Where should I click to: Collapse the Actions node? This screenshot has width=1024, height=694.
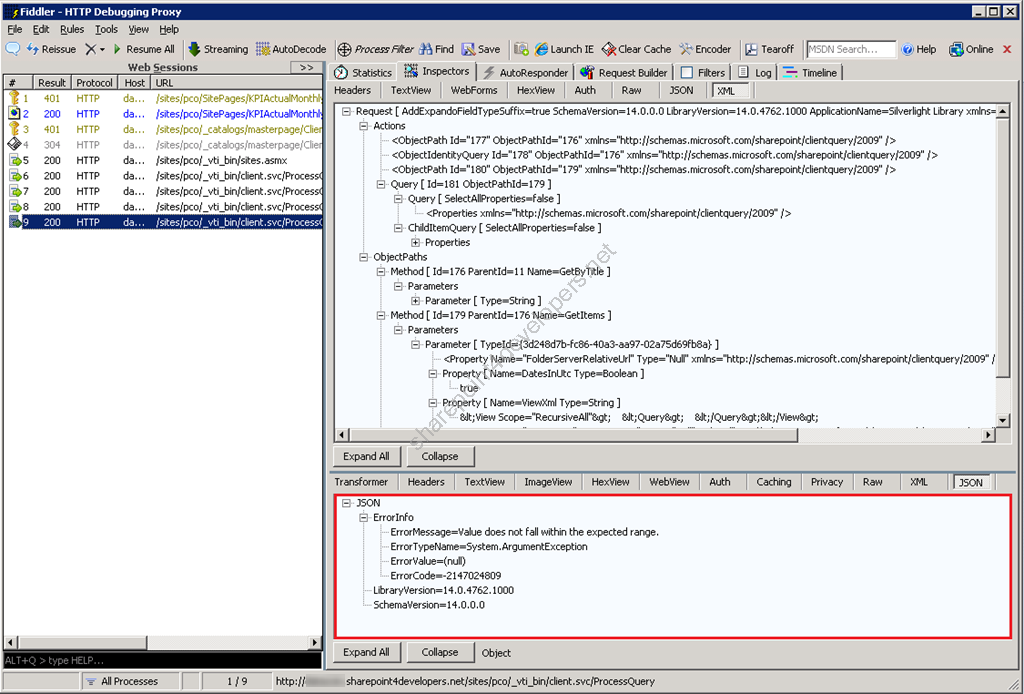click(364, 126)
